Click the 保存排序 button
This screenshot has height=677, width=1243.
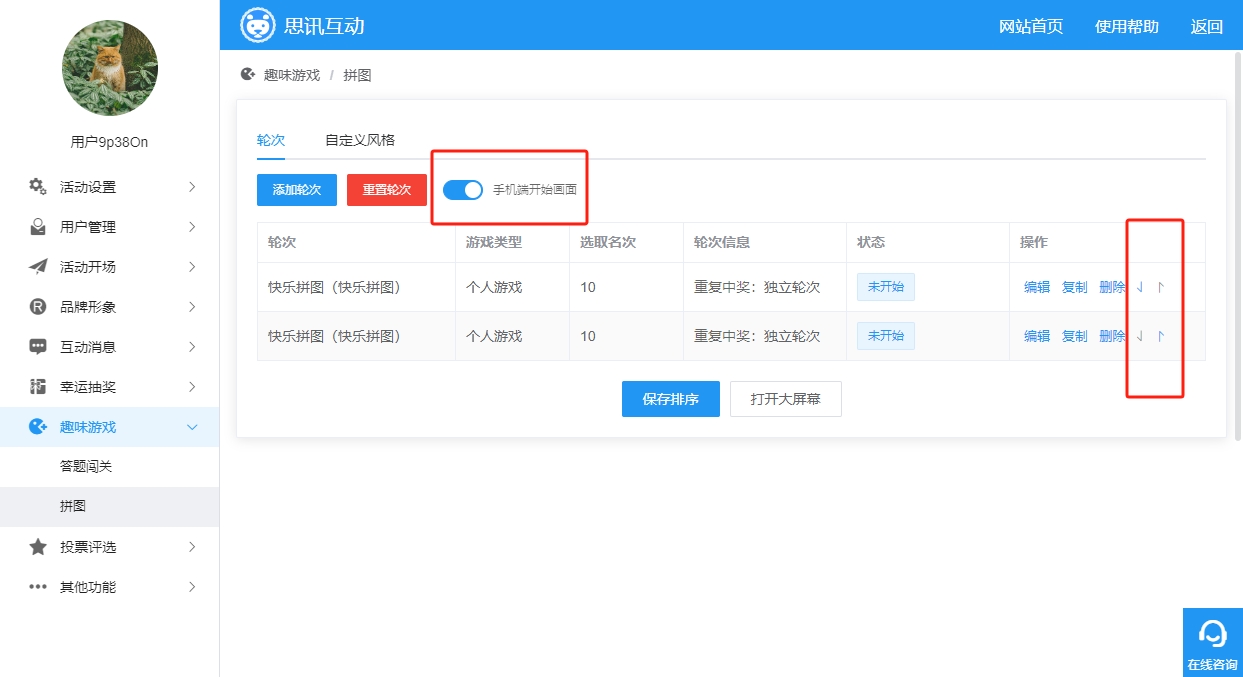[671, 399]
